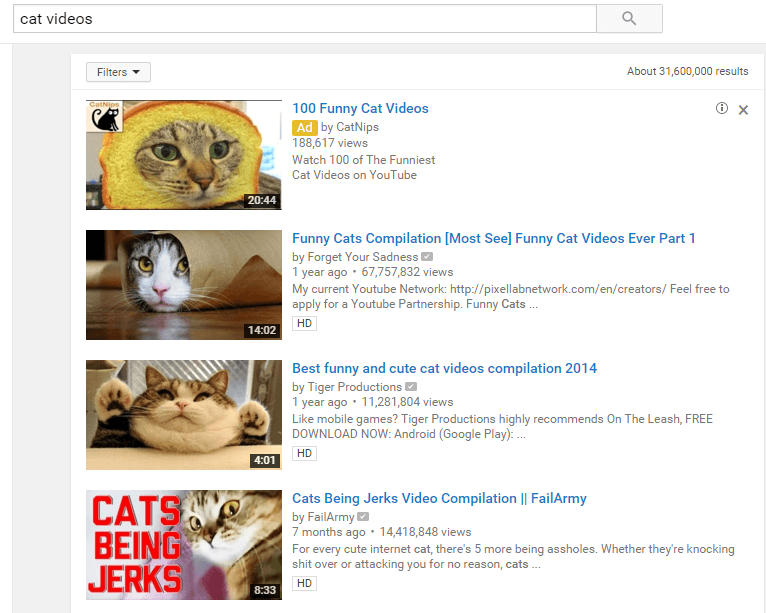Click HD badge under Cats Being Jerks

[x=304, y=583]
